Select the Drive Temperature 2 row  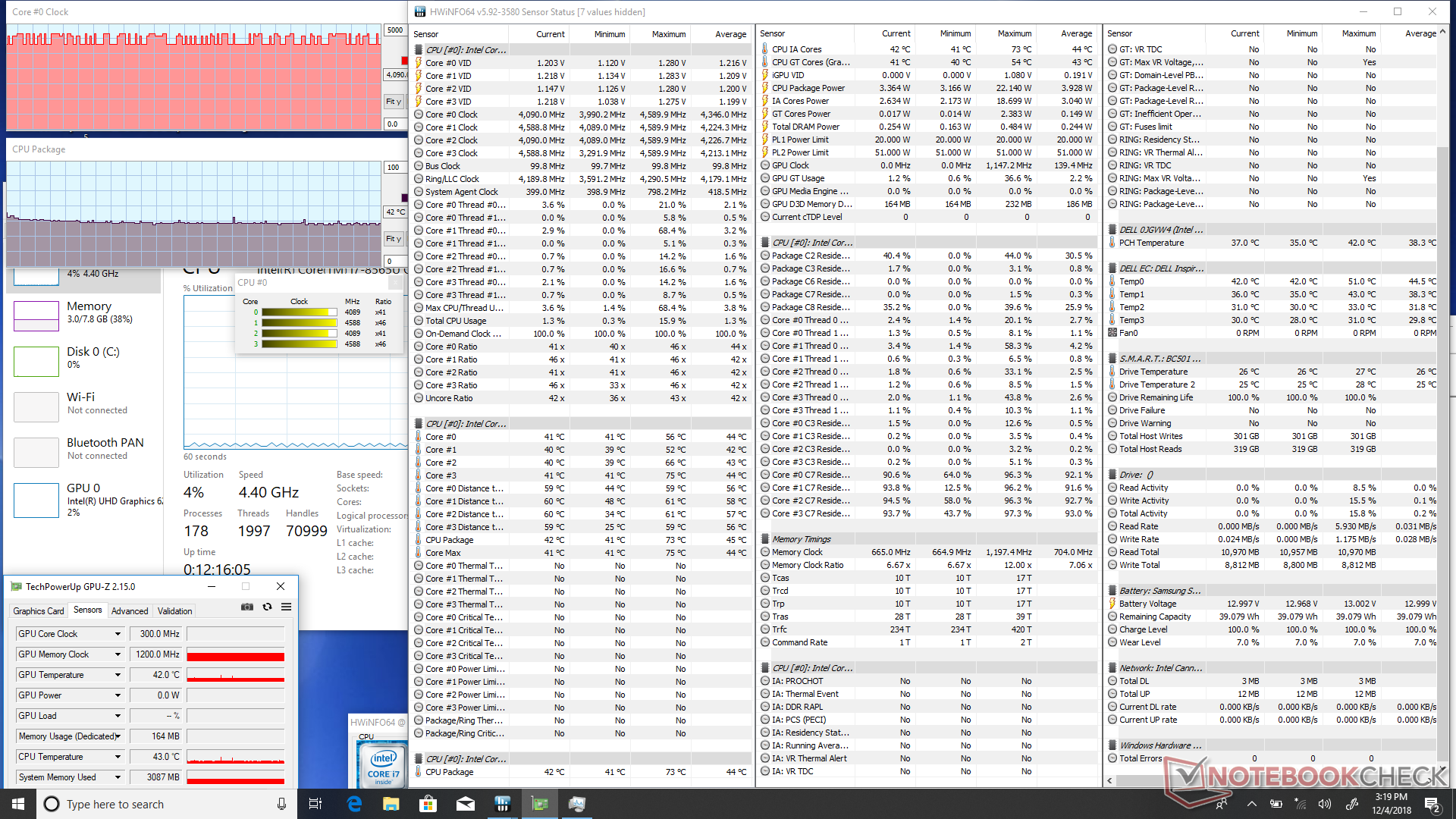point(1272,384)
